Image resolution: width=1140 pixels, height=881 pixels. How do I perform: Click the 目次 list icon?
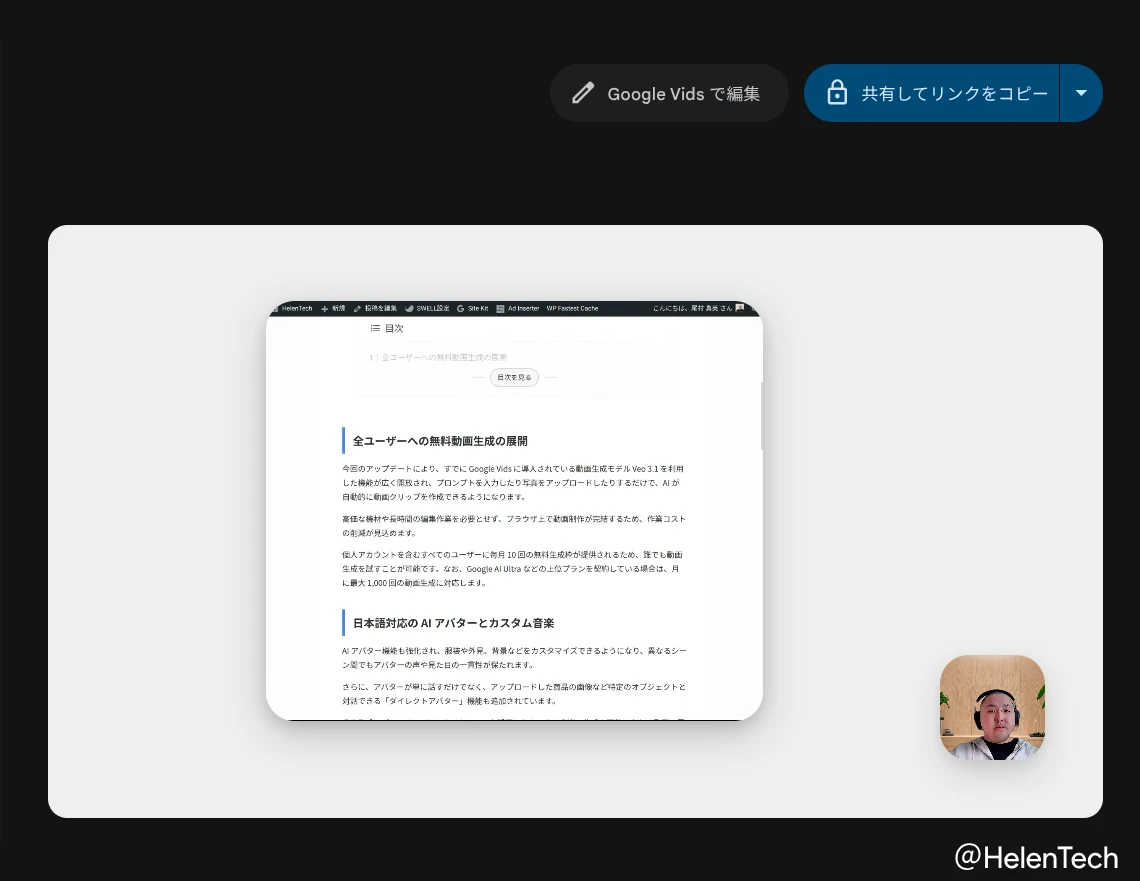[375, 328]
